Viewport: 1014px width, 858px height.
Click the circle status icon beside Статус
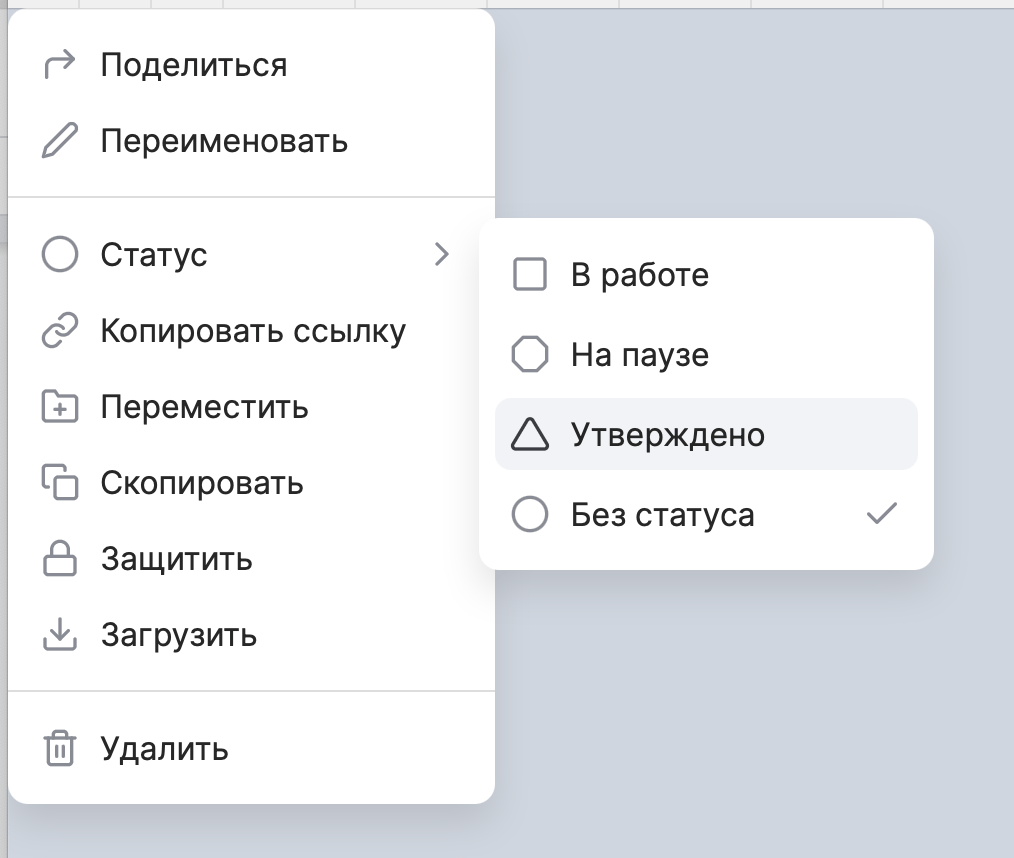coord(60,255)
